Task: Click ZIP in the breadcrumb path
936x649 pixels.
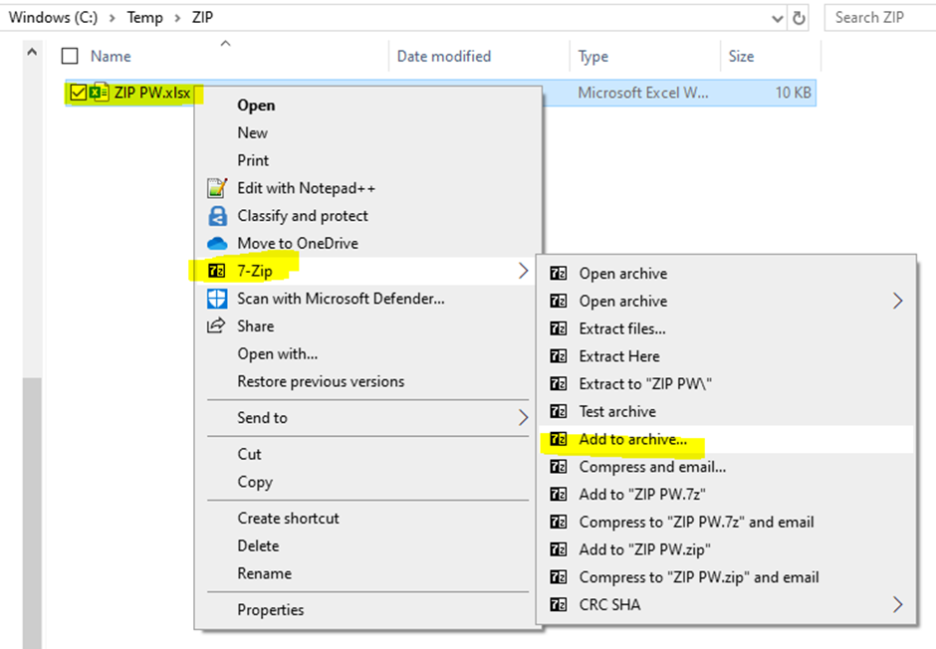Action: point(202,17)
